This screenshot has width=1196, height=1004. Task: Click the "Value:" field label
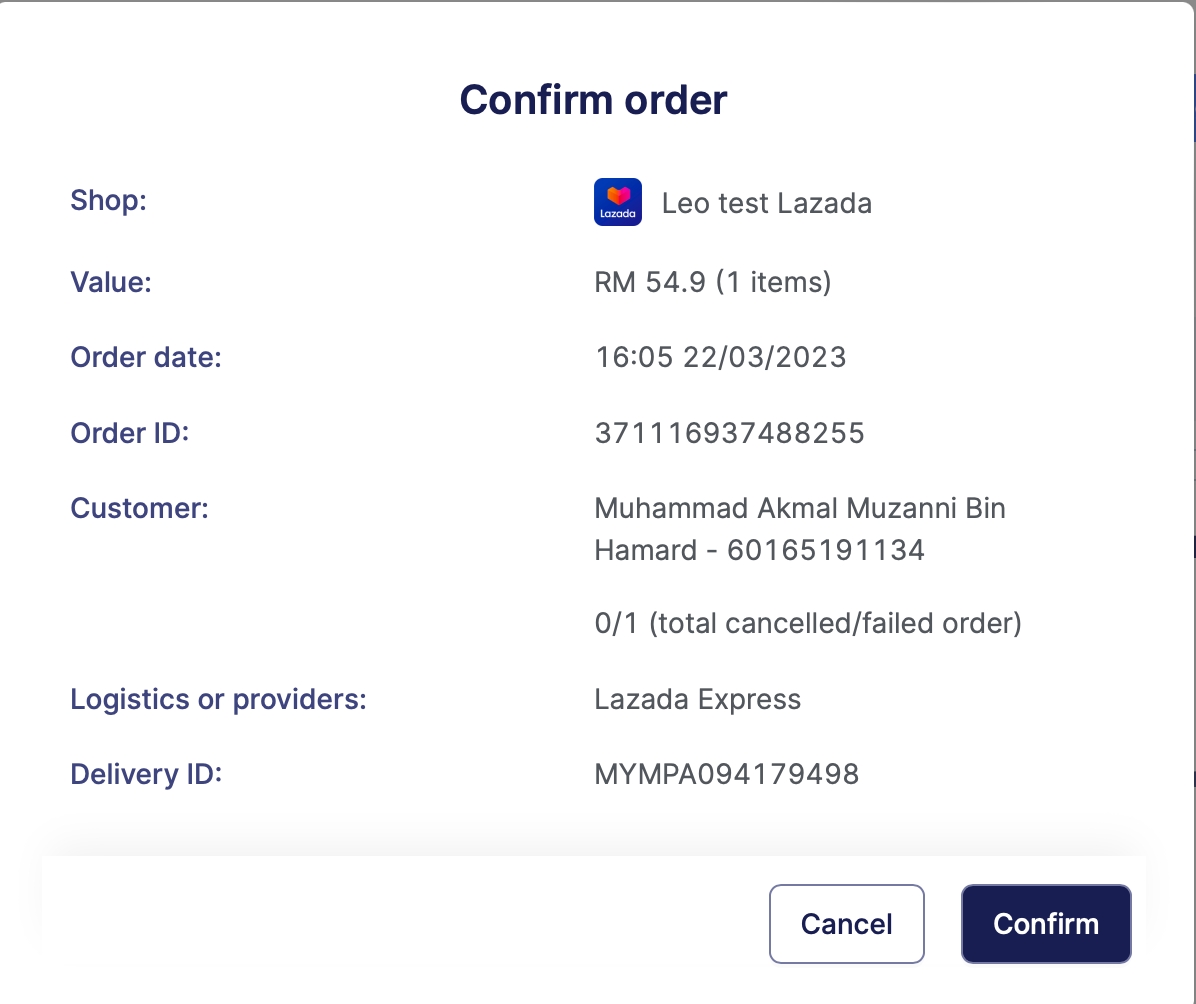(x=110, y=282)
